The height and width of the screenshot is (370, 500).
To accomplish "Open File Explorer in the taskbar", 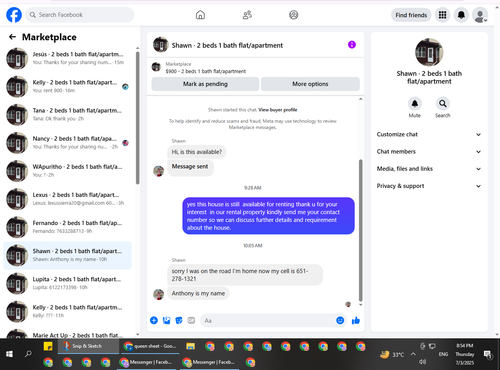I will (190, 346).
